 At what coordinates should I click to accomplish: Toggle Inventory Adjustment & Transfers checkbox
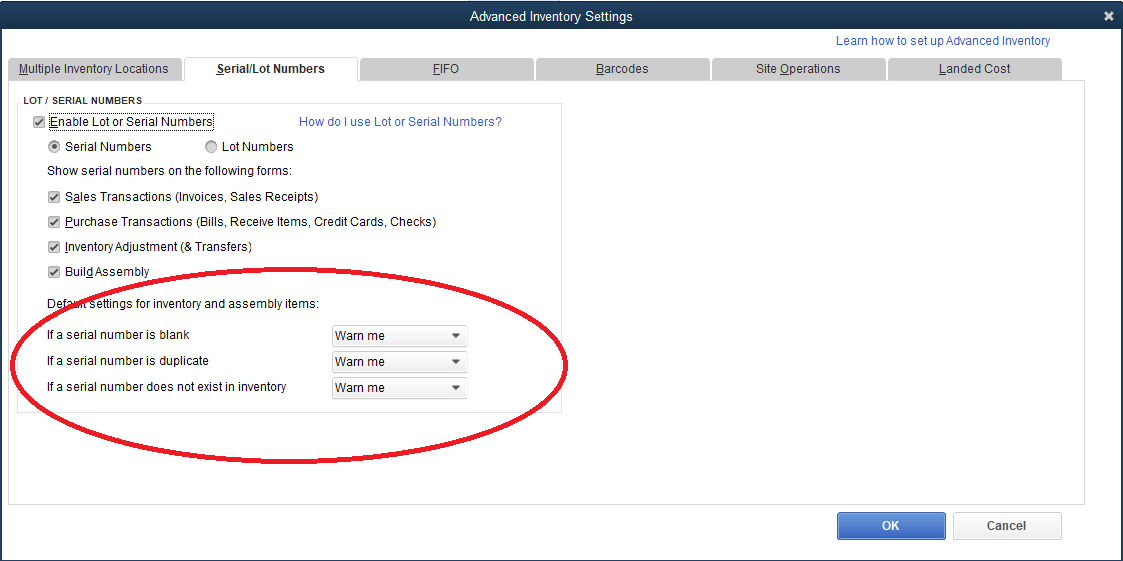pos(54,247)
